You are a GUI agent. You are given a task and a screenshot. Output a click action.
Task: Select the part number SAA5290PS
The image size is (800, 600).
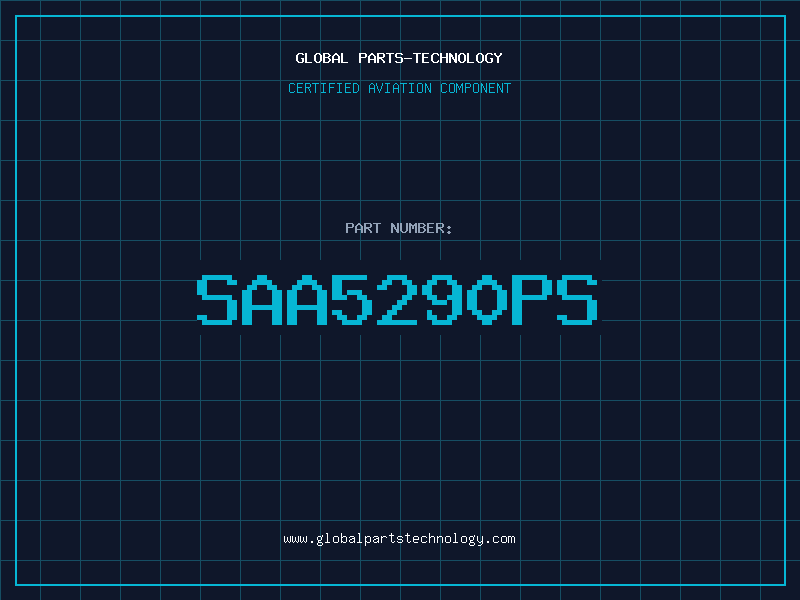coord(397,299)
